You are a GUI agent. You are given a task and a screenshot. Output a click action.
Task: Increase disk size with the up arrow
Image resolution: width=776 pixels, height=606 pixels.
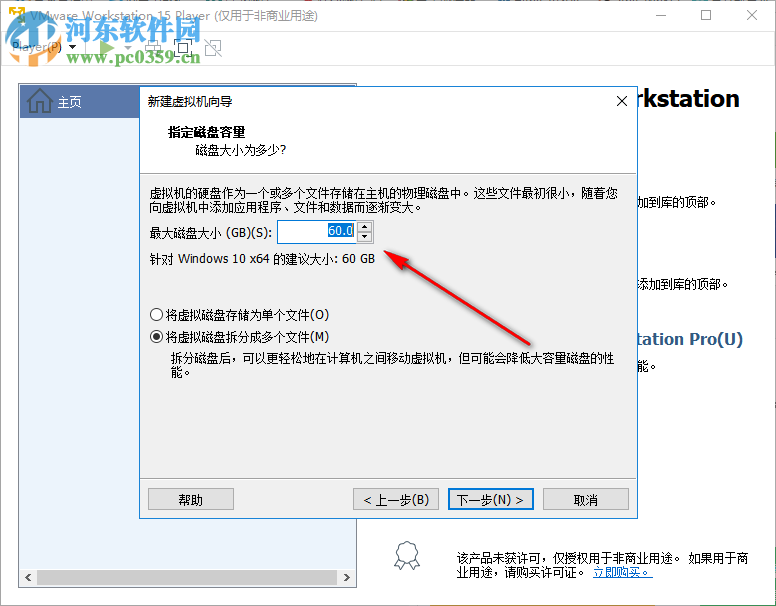click(x=365, y=227)
